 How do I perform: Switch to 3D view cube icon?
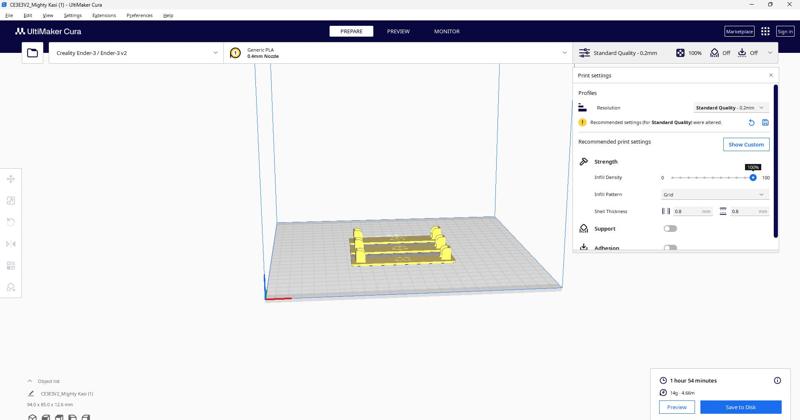[32, 417]
